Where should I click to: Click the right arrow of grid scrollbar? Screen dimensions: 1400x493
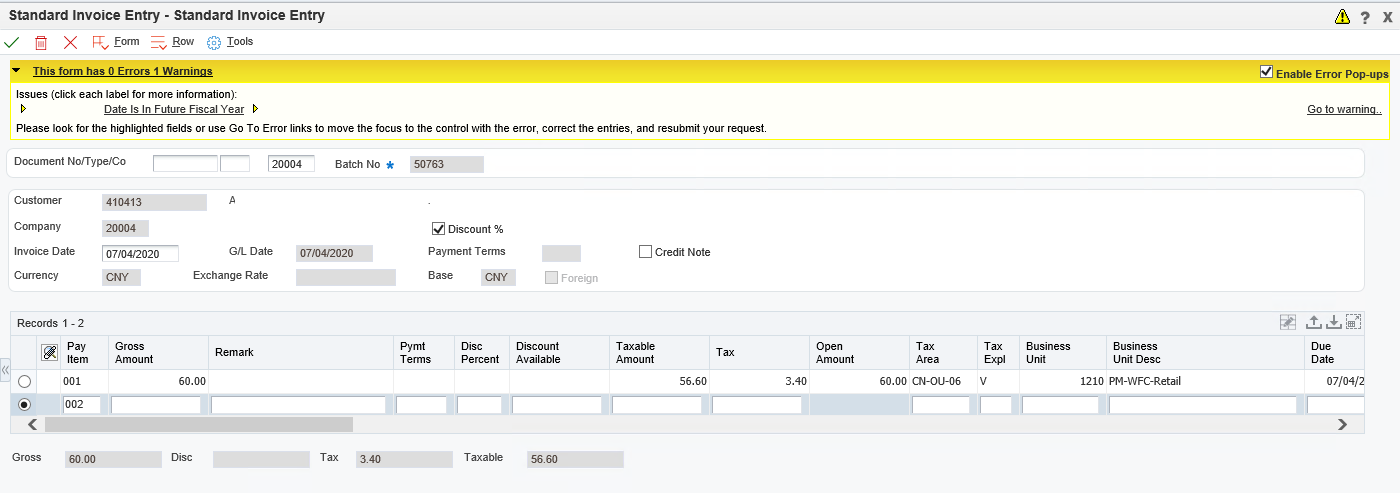click(x=1343, y=424)
